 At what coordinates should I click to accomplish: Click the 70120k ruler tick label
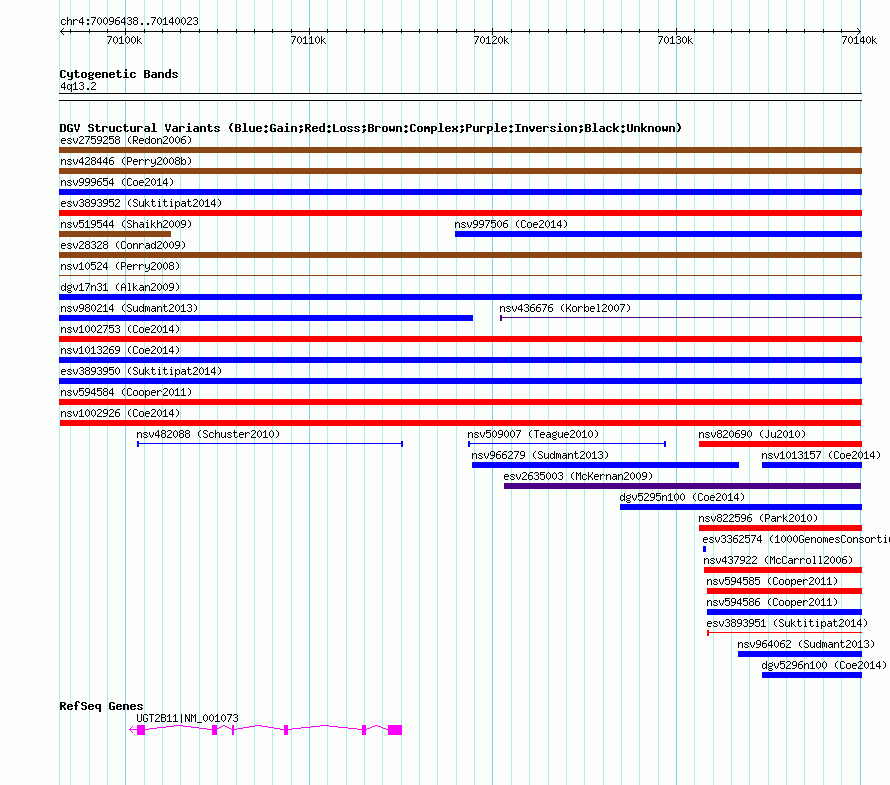point(492,40)
